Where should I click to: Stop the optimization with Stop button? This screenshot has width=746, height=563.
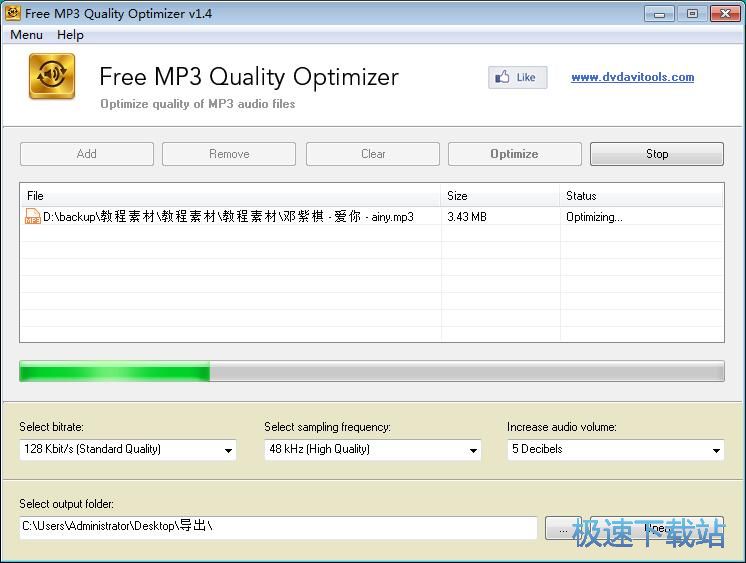pyautogui.click(x=657, y=154)
